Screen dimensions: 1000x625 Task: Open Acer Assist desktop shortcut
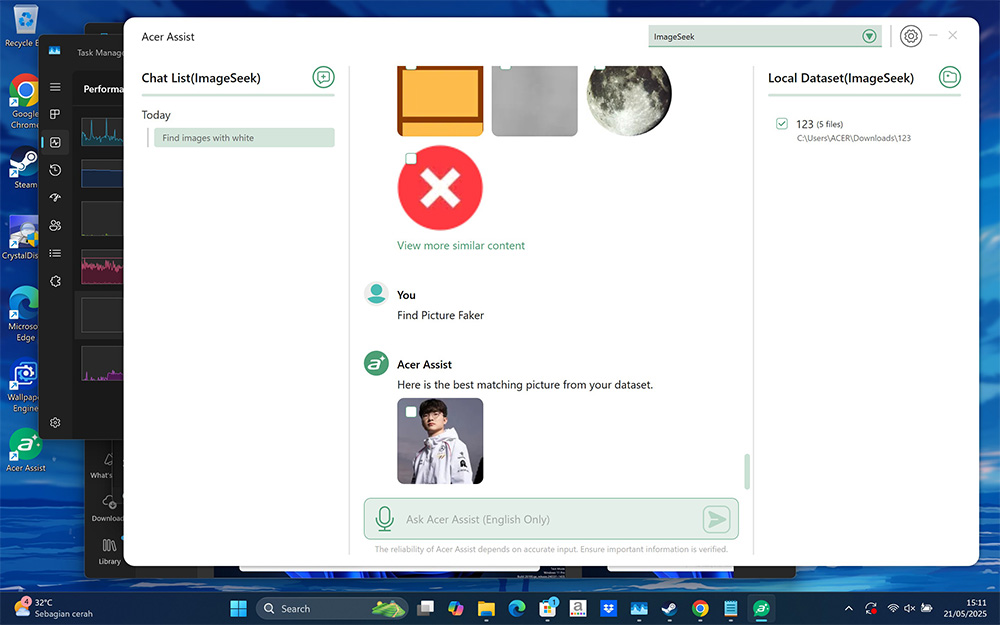26,450
